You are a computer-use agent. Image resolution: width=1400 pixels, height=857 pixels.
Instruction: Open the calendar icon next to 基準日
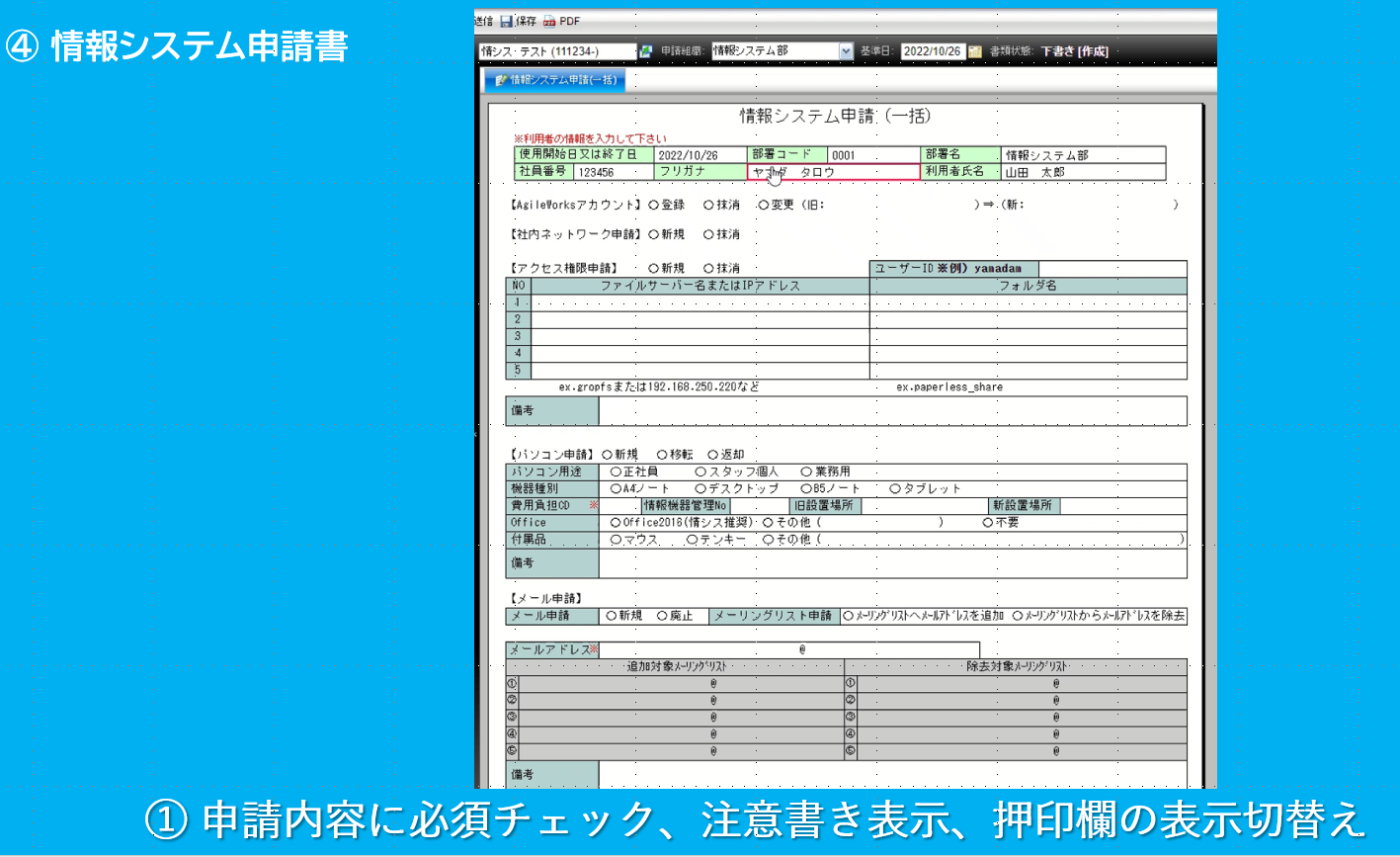pos(975,51)
